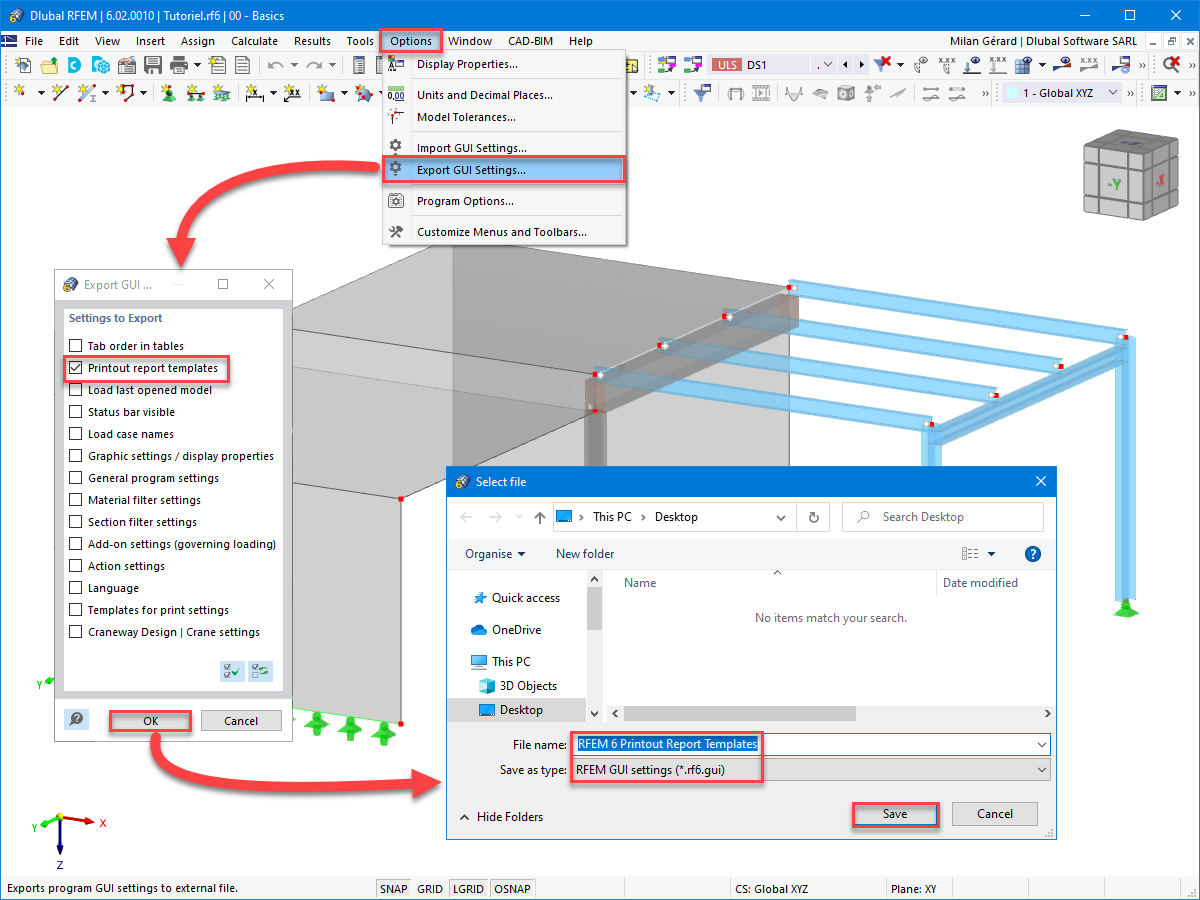This screenshot has height=900, width=1200.
Task: Click the Dlubal Center blue C icon
Action: [74, 65]
